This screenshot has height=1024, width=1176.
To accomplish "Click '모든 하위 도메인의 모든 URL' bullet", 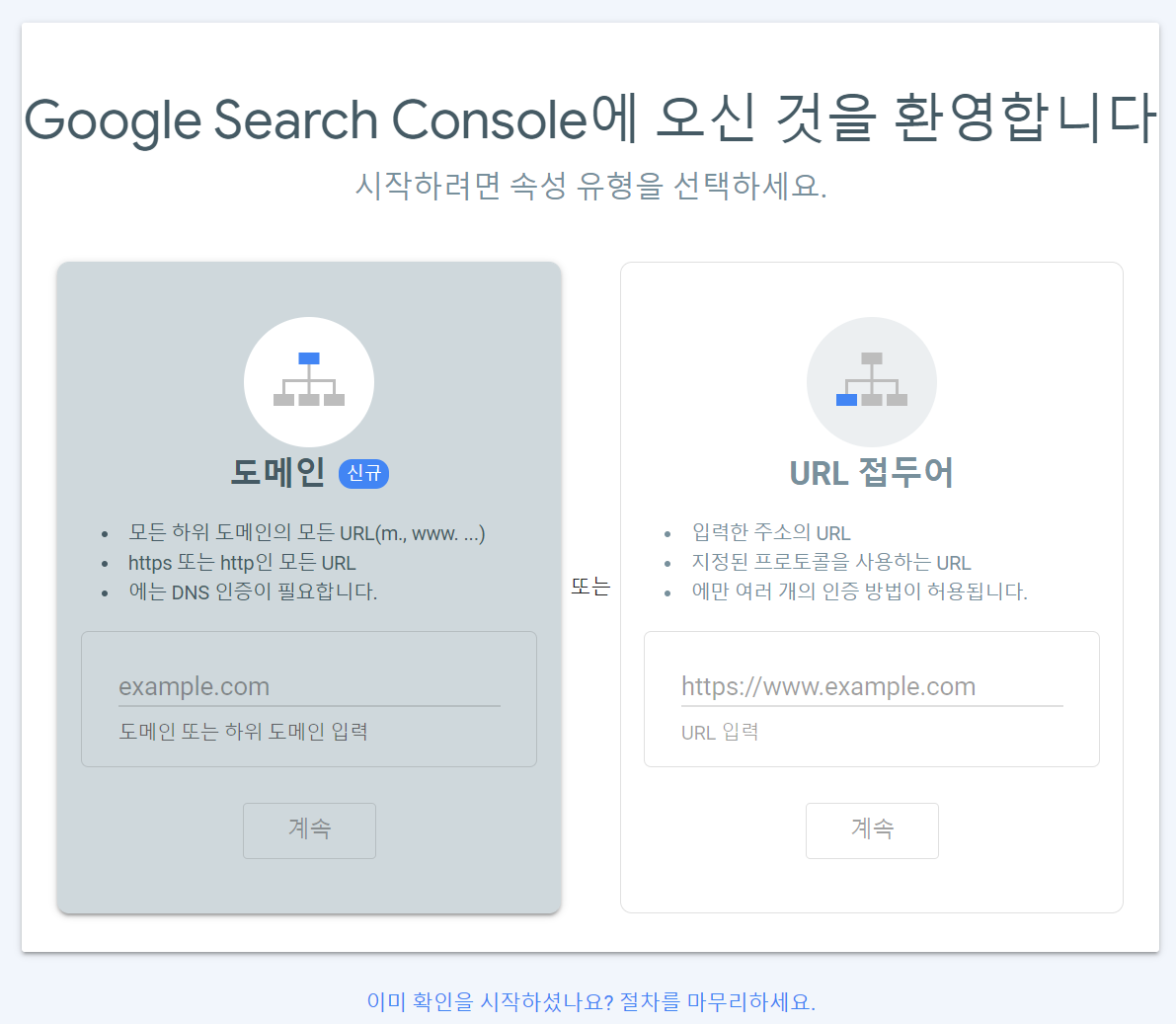I will (307, 533).
